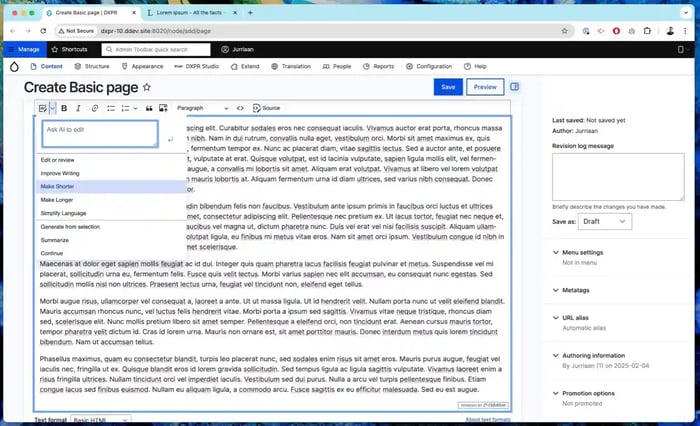Open the Structure admin menu
Screen dimensions: 700x426
point(92,67)
